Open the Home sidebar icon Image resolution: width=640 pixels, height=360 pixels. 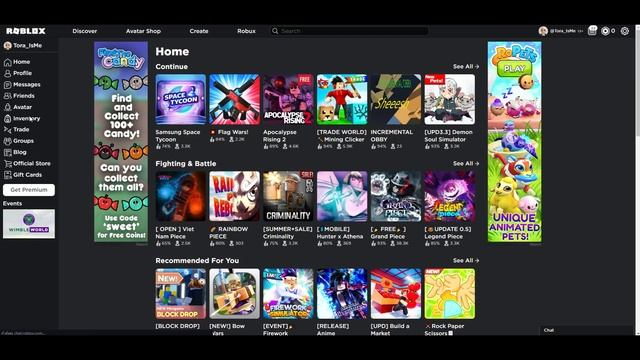tap(7, 62)
